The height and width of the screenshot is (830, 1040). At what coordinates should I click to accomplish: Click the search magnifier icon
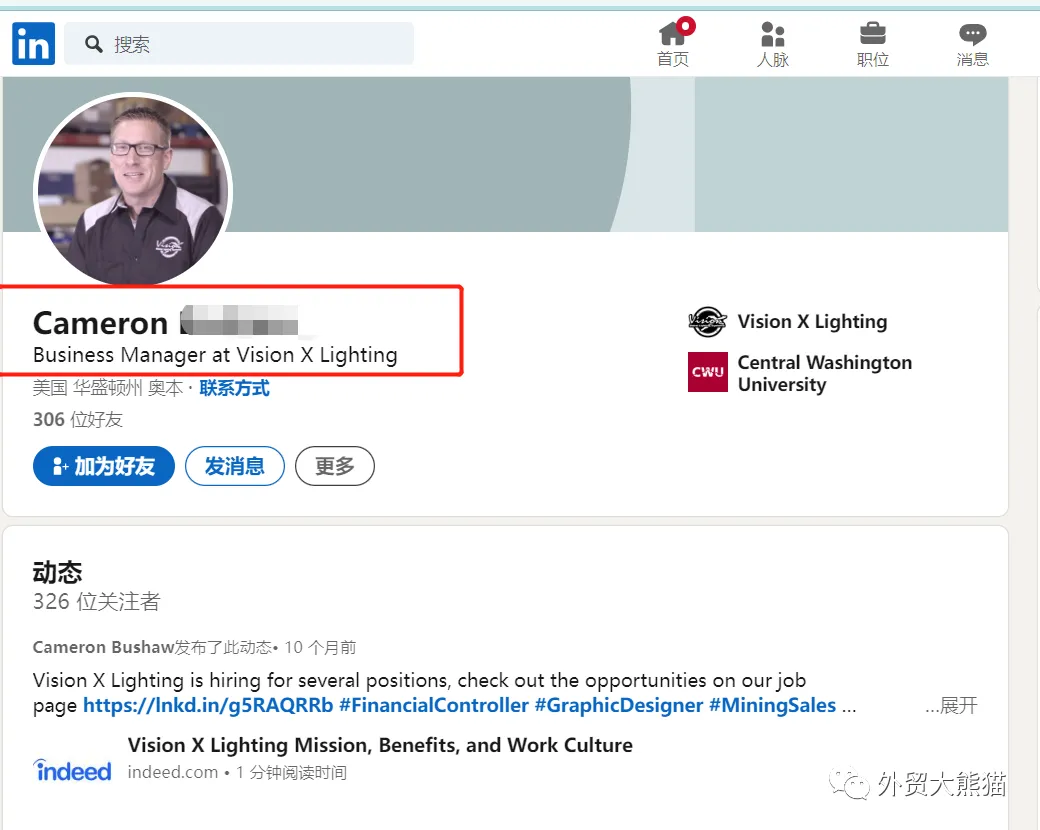(94, 44)
